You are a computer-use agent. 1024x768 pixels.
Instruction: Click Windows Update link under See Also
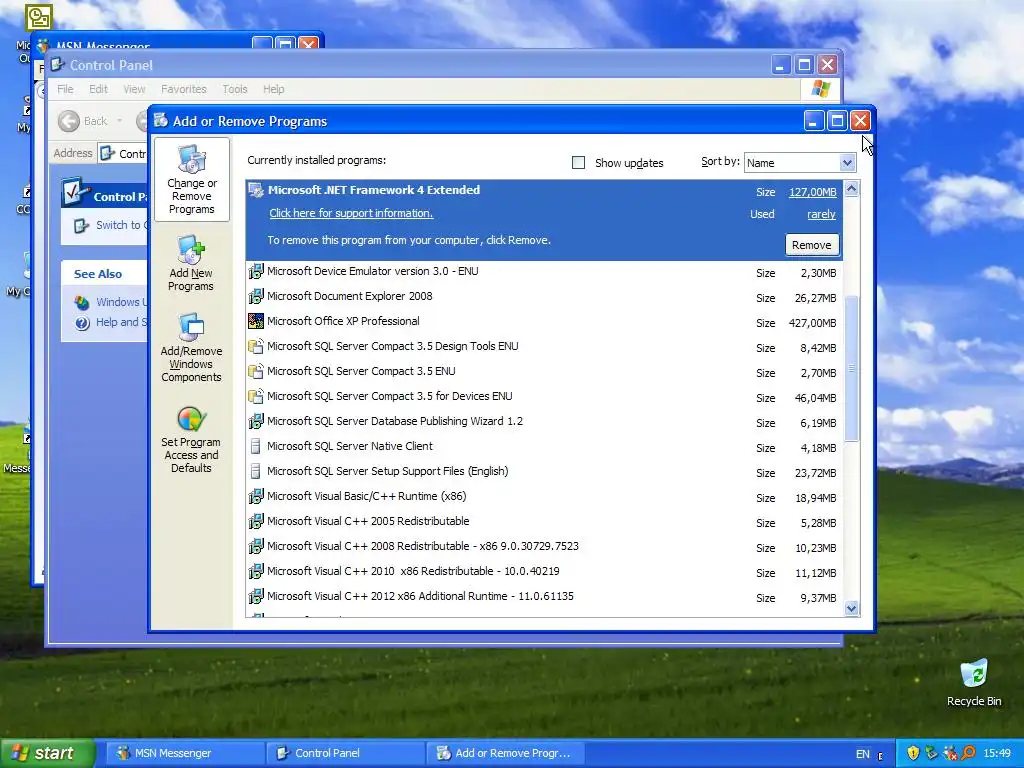click(x=121, y=302)
